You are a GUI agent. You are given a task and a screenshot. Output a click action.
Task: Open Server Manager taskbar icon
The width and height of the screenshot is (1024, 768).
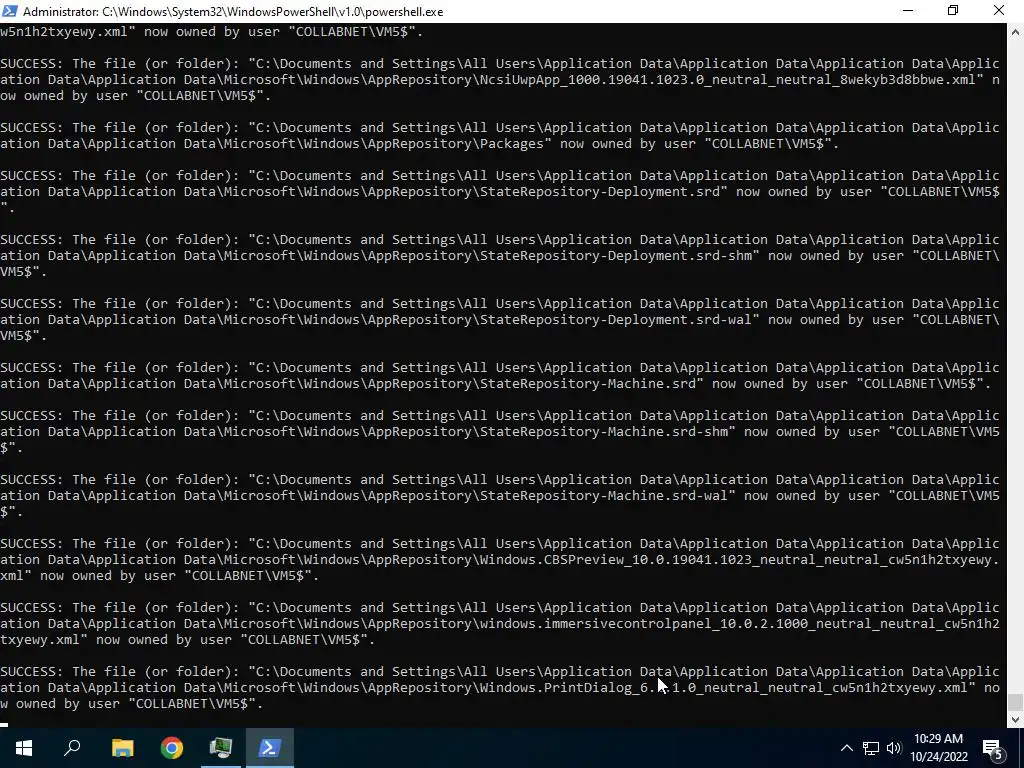click(x=221, y=748)
